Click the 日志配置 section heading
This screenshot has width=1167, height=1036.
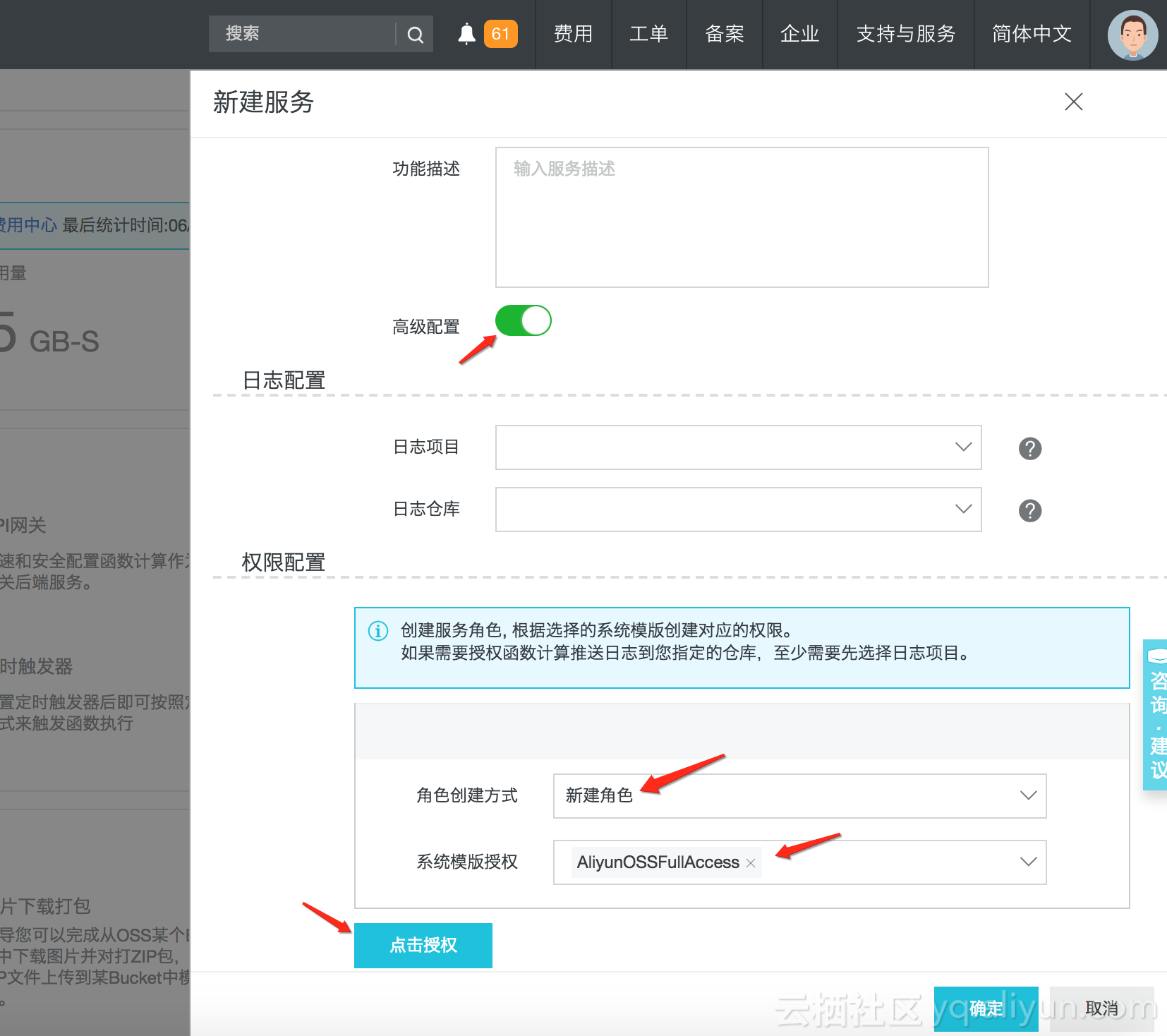(284, 380)
